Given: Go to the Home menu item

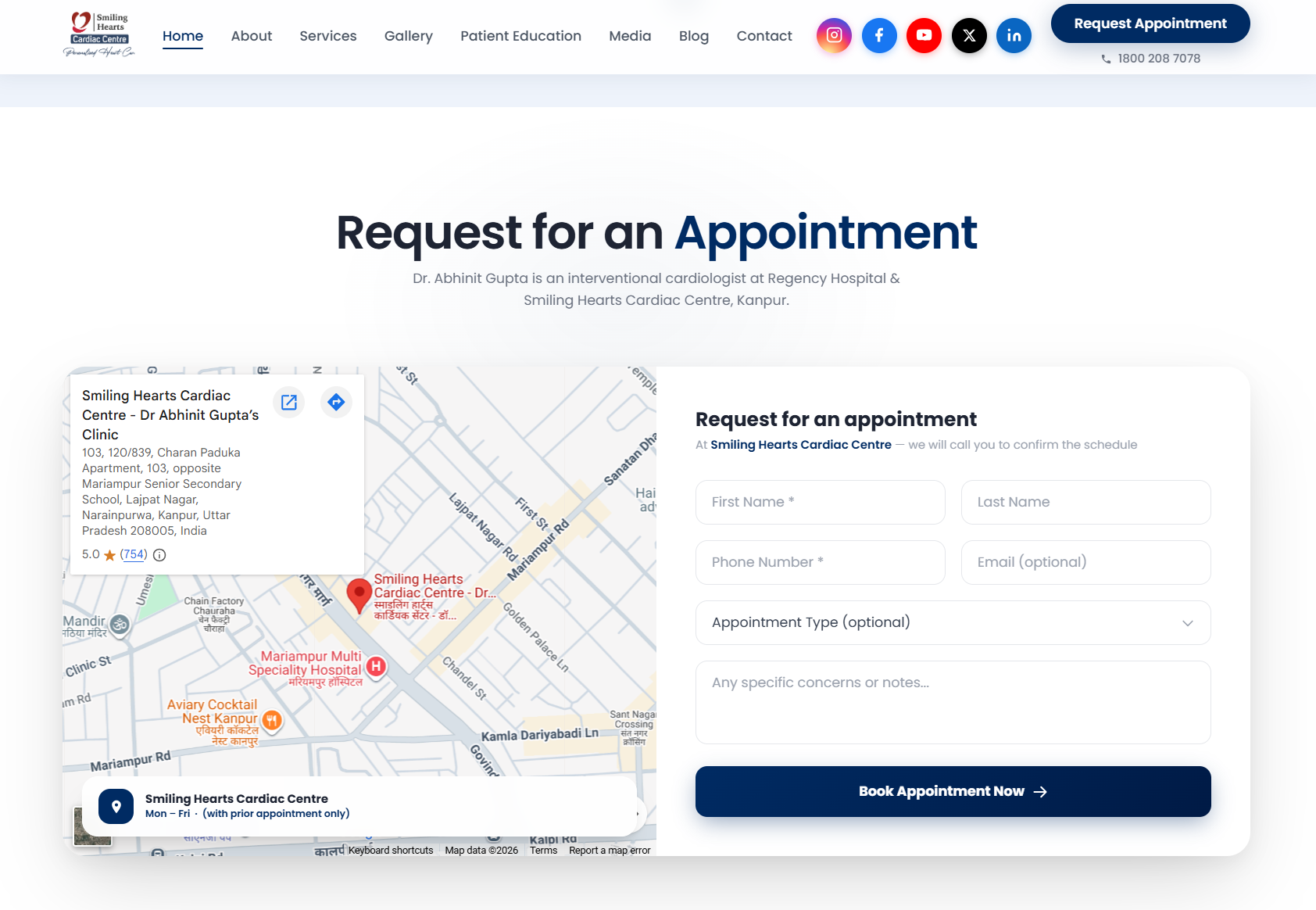Looking at the screenshot, I should (x=183, y=36).
